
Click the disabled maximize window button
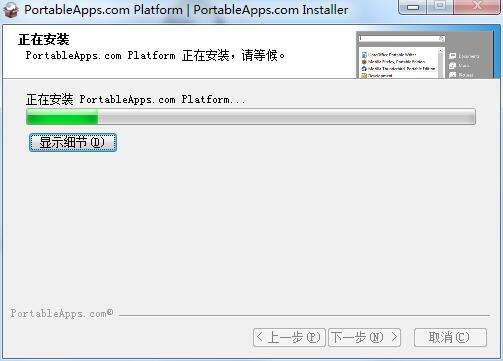click(x=440, y=7)
